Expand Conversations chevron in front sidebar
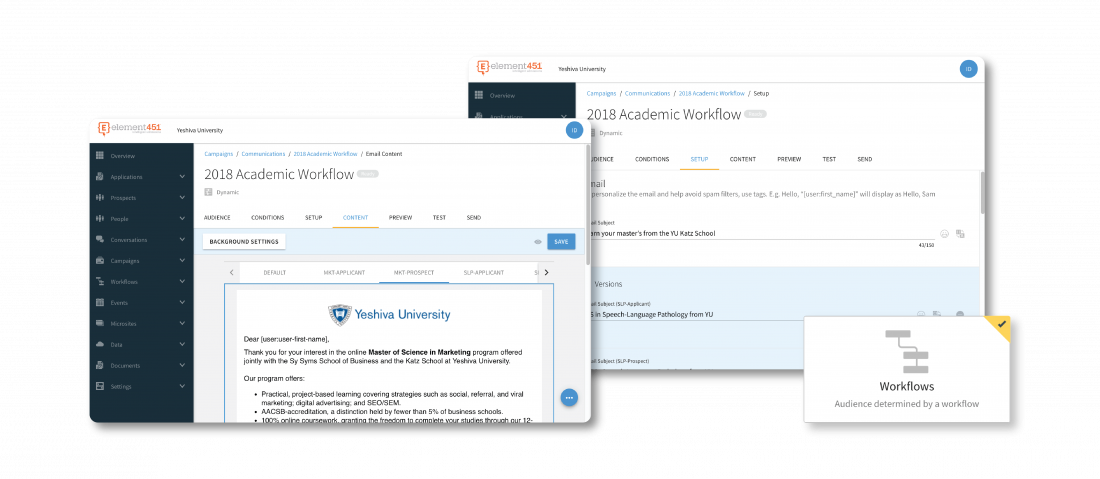 tap(182, 240)
